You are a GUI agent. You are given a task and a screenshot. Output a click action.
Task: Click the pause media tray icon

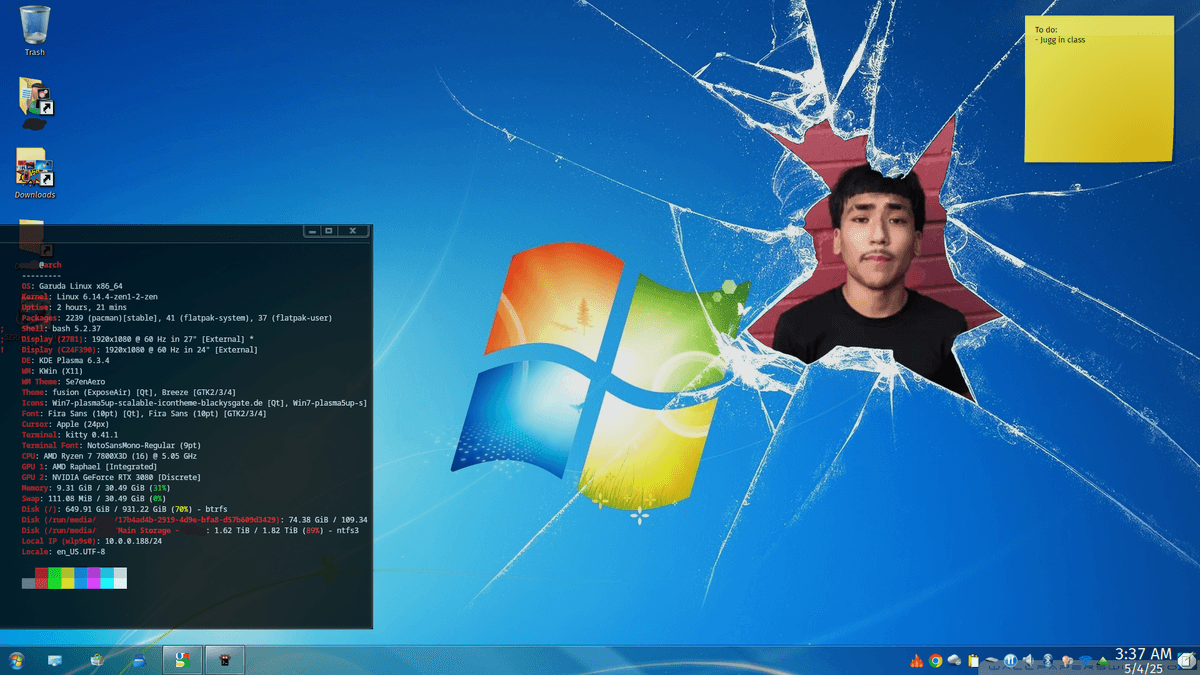(1011, 660)
